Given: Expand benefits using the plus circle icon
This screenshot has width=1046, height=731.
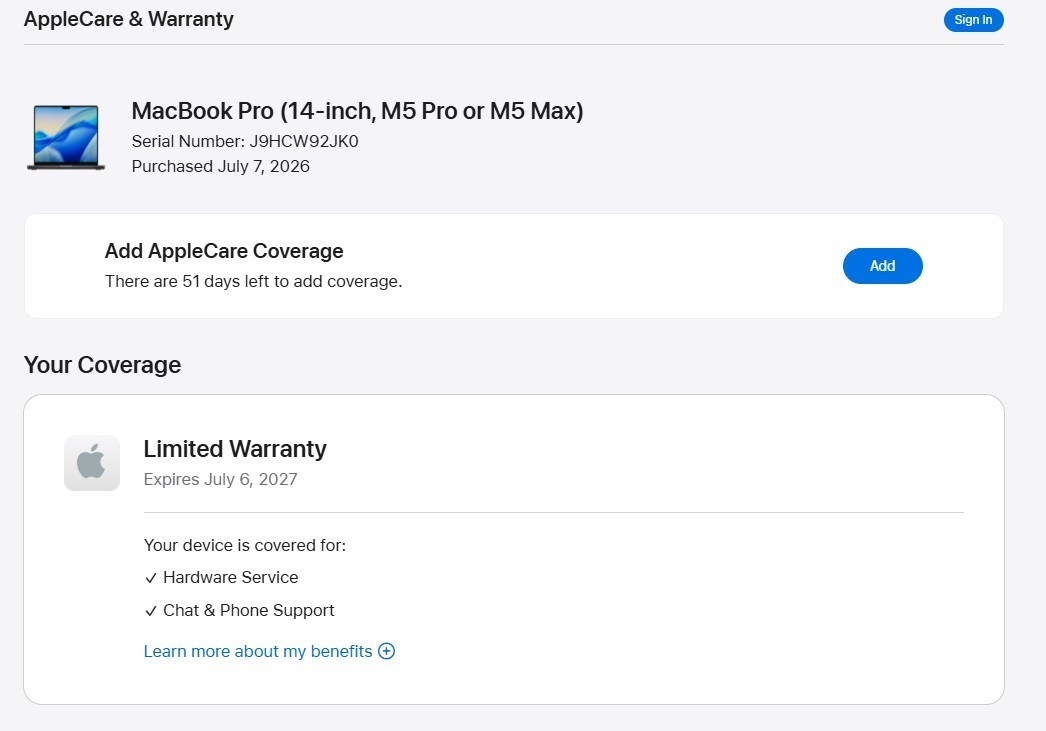Looking at the screenshot, I should click(386, 651).
